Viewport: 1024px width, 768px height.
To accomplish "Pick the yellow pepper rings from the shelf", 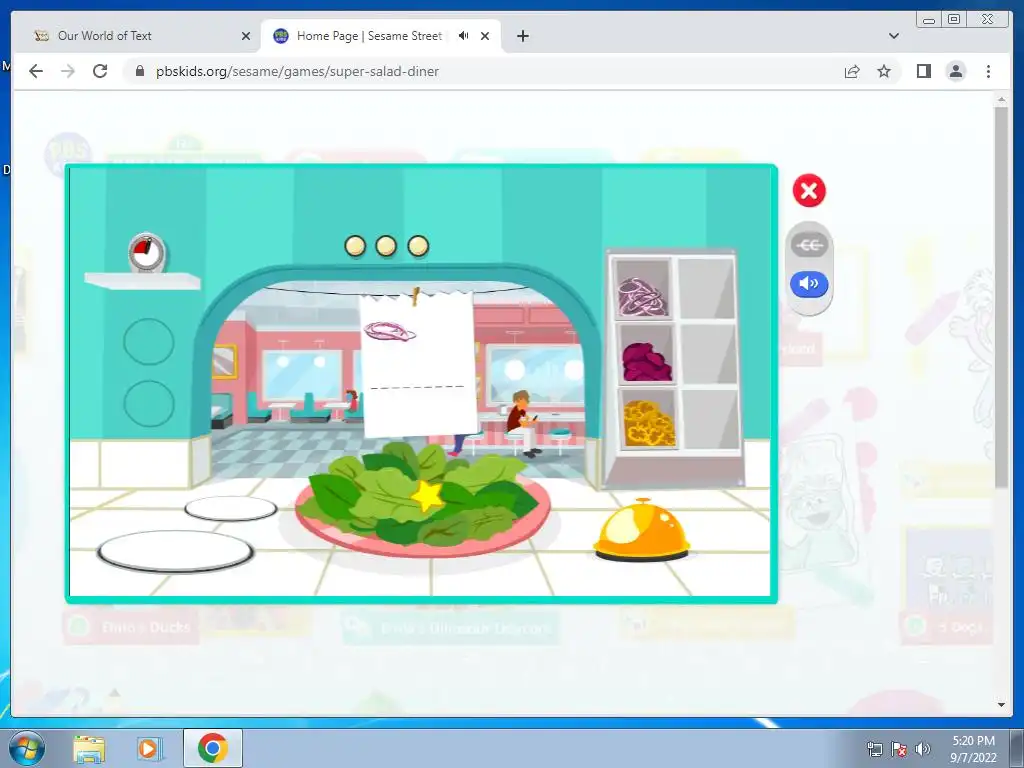I will pos(648,424).
